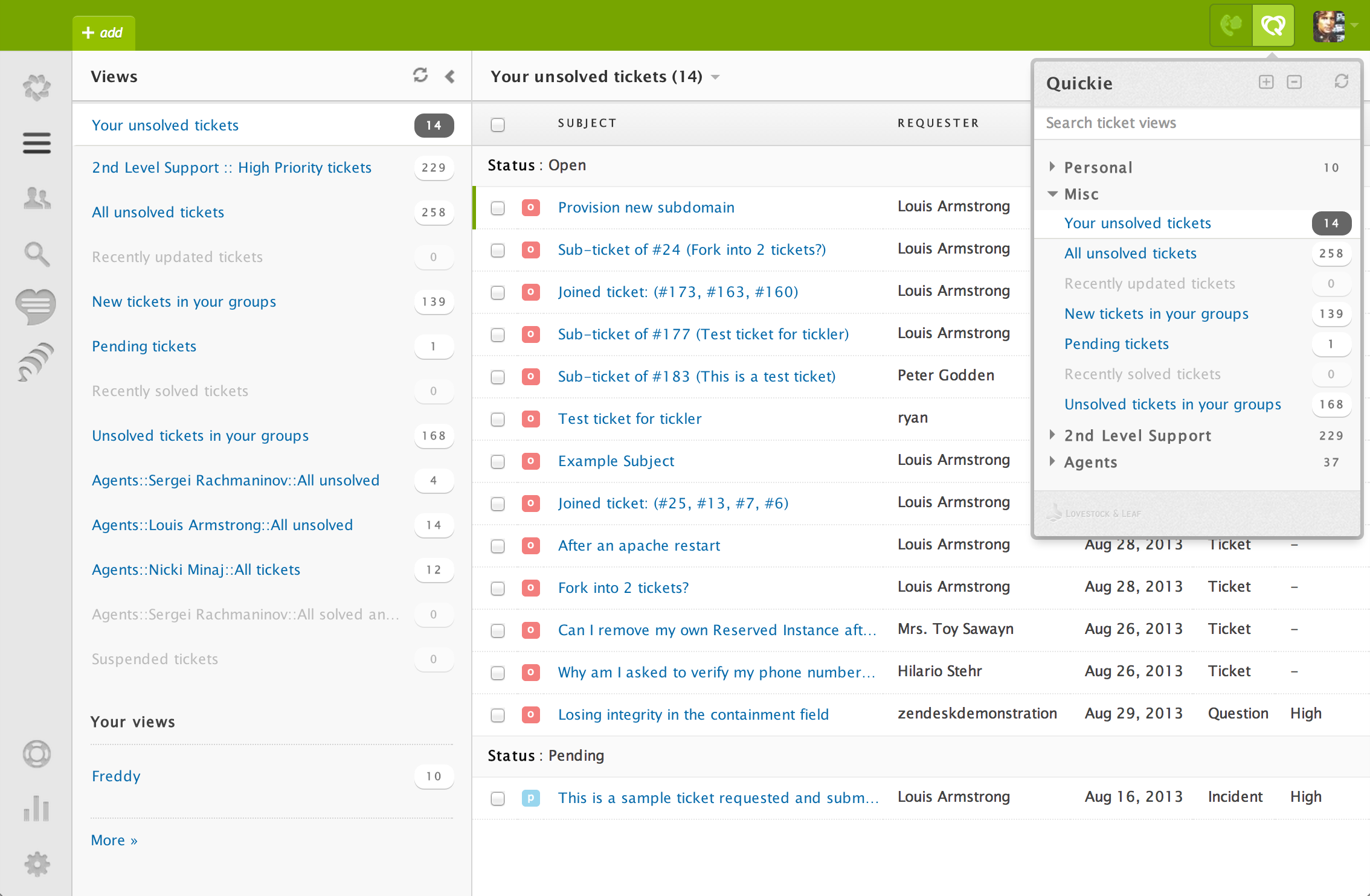Open All unsolved tickets in Quickie panel
This screenshot has height=896, width=1370.
pos(1130,254)
